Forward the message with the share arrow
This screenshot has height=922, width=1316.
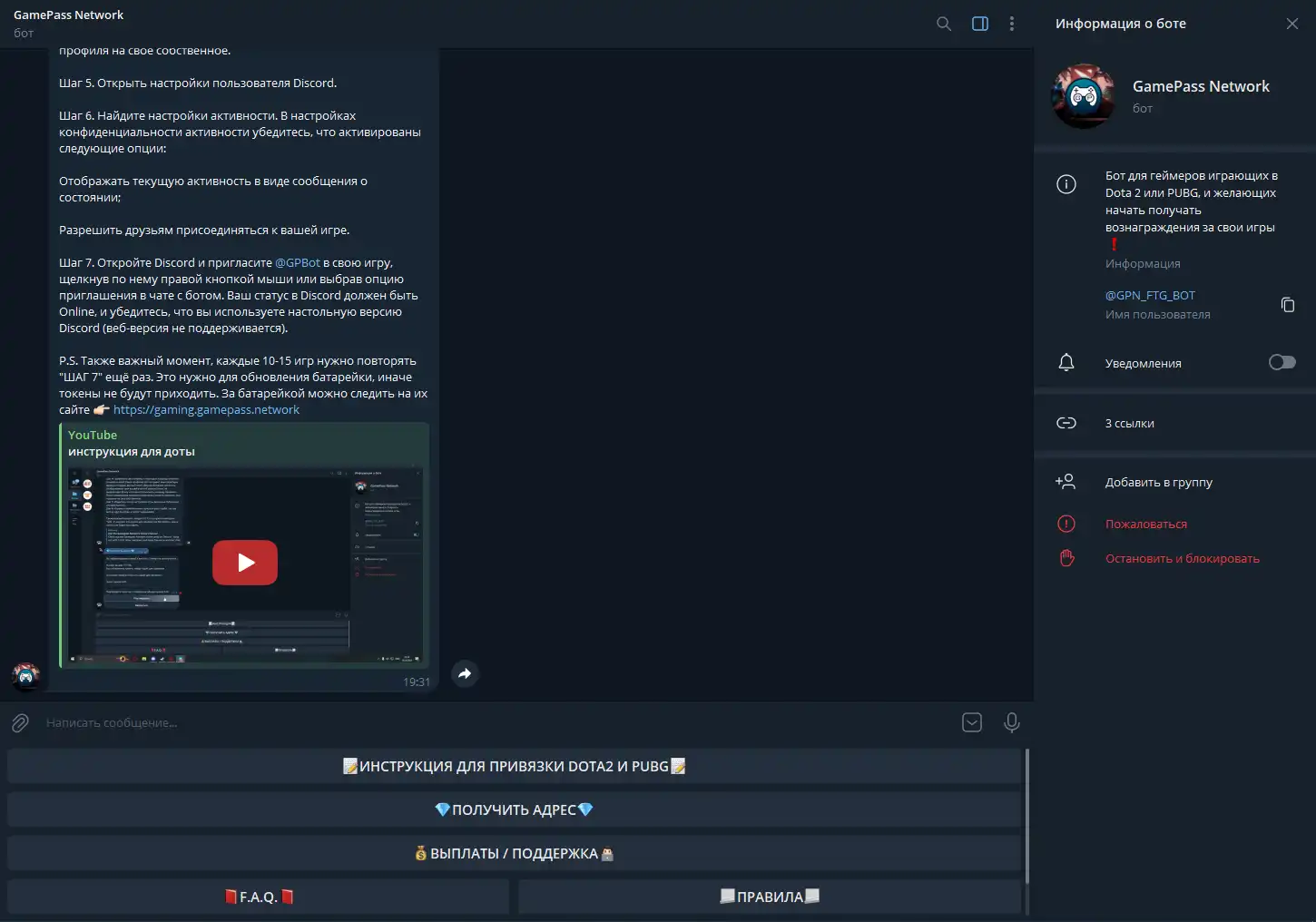(x=465, y=673)
